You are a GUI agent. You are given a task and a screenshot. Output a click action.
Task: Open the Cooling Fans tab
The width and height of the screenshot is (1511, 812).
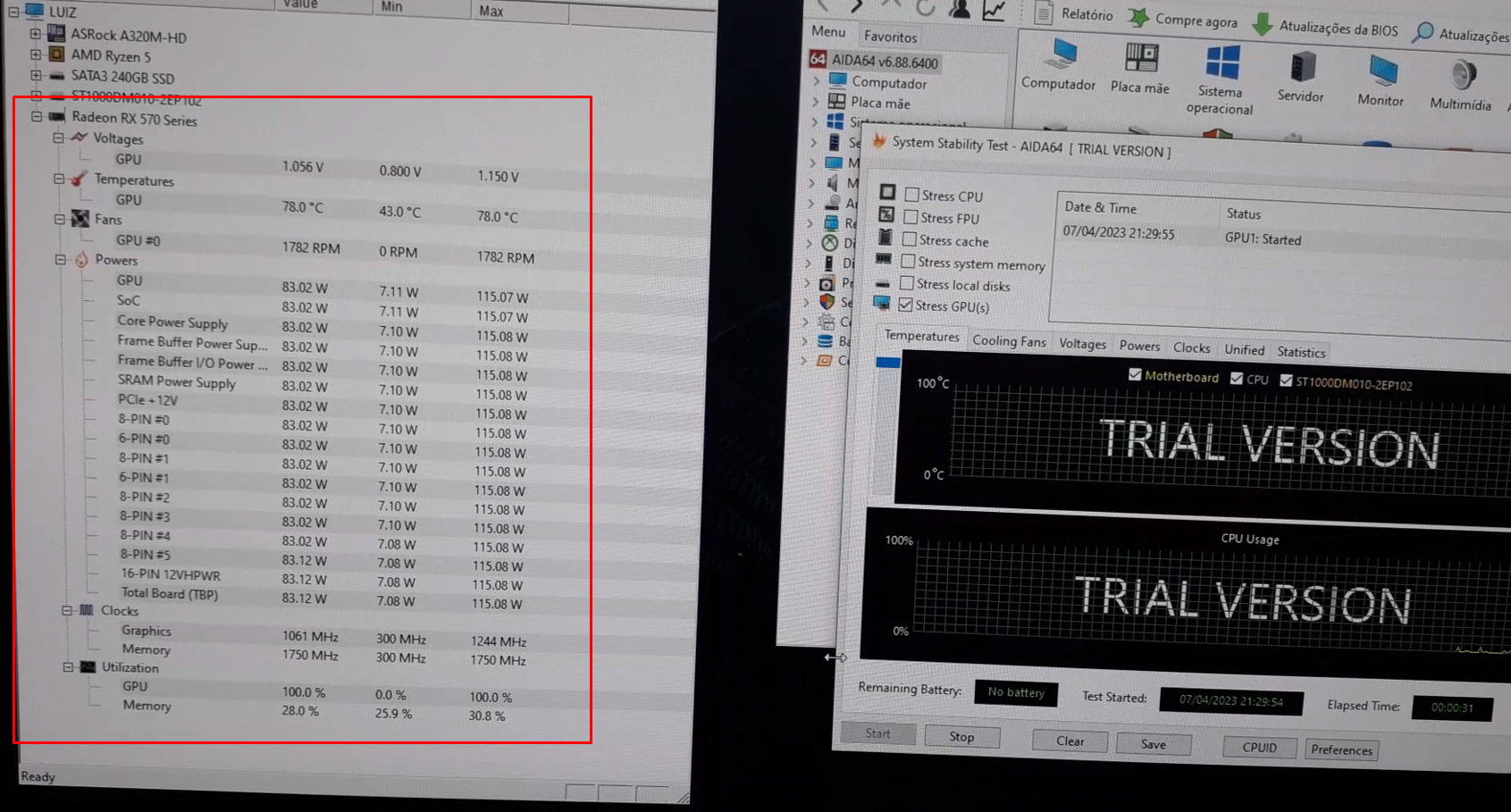[1009, 340]
